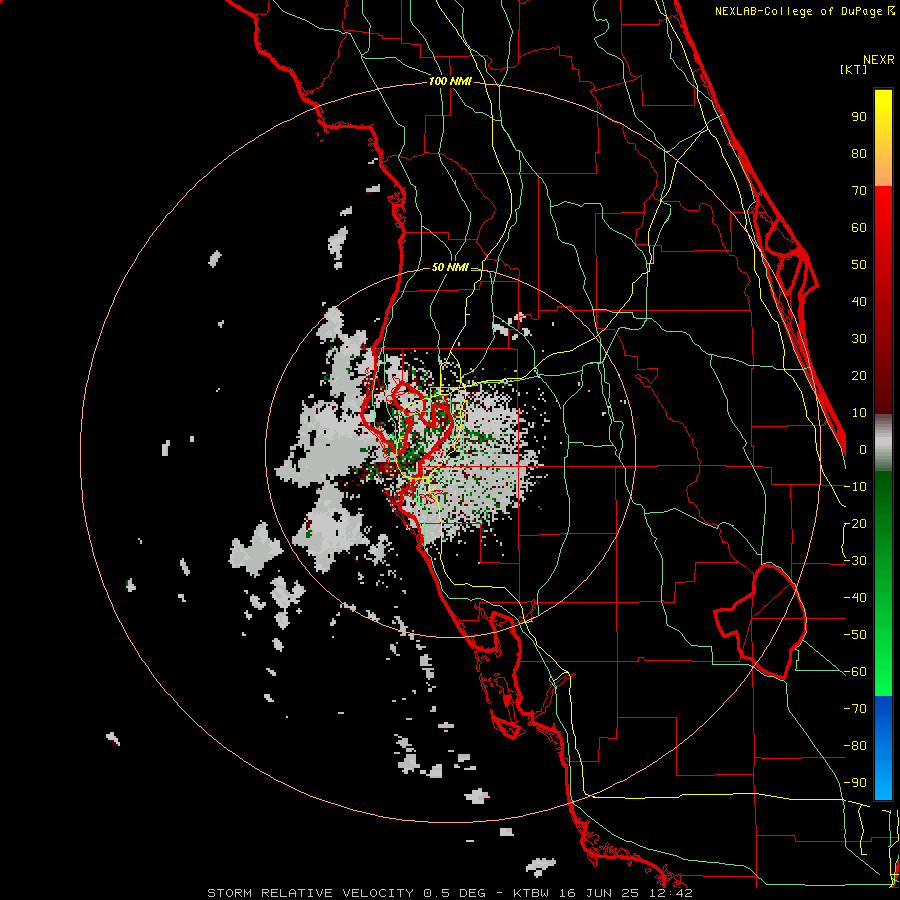Image resolution: width=900 pixels, height=900 pixels.
Task: Click the NEXR label above the color scale
Action: point(879,60)
